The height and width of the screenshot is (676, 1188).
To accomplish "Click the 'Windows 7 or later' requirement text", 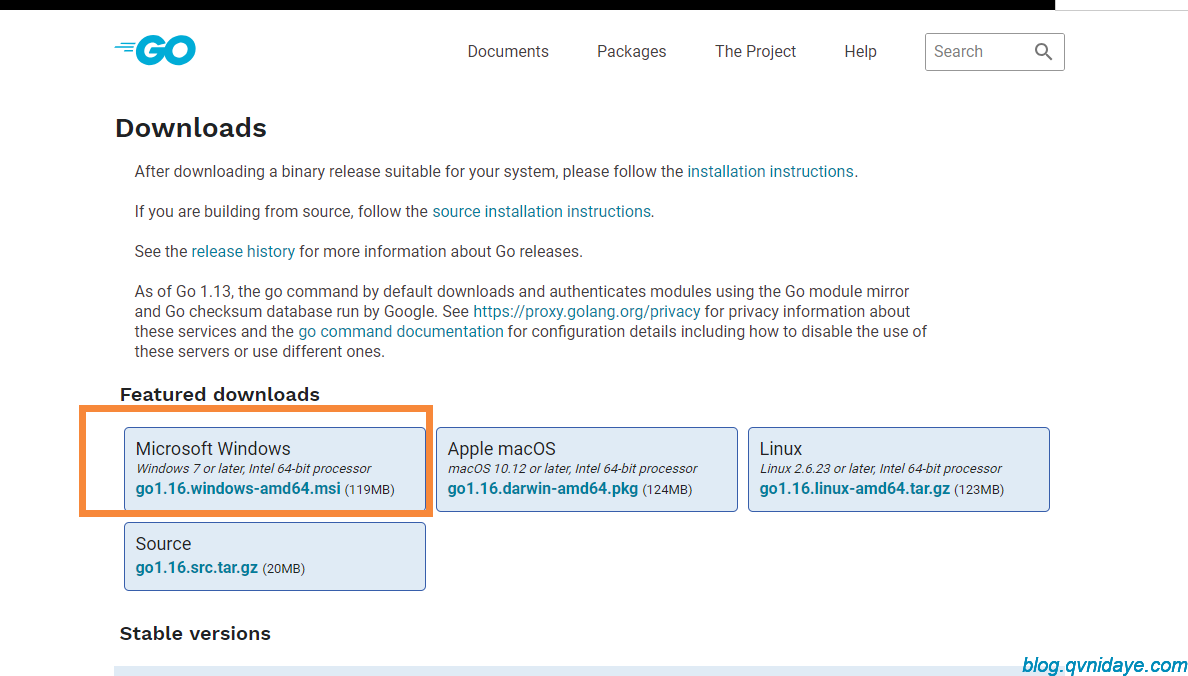I will (x=254, y=469).
